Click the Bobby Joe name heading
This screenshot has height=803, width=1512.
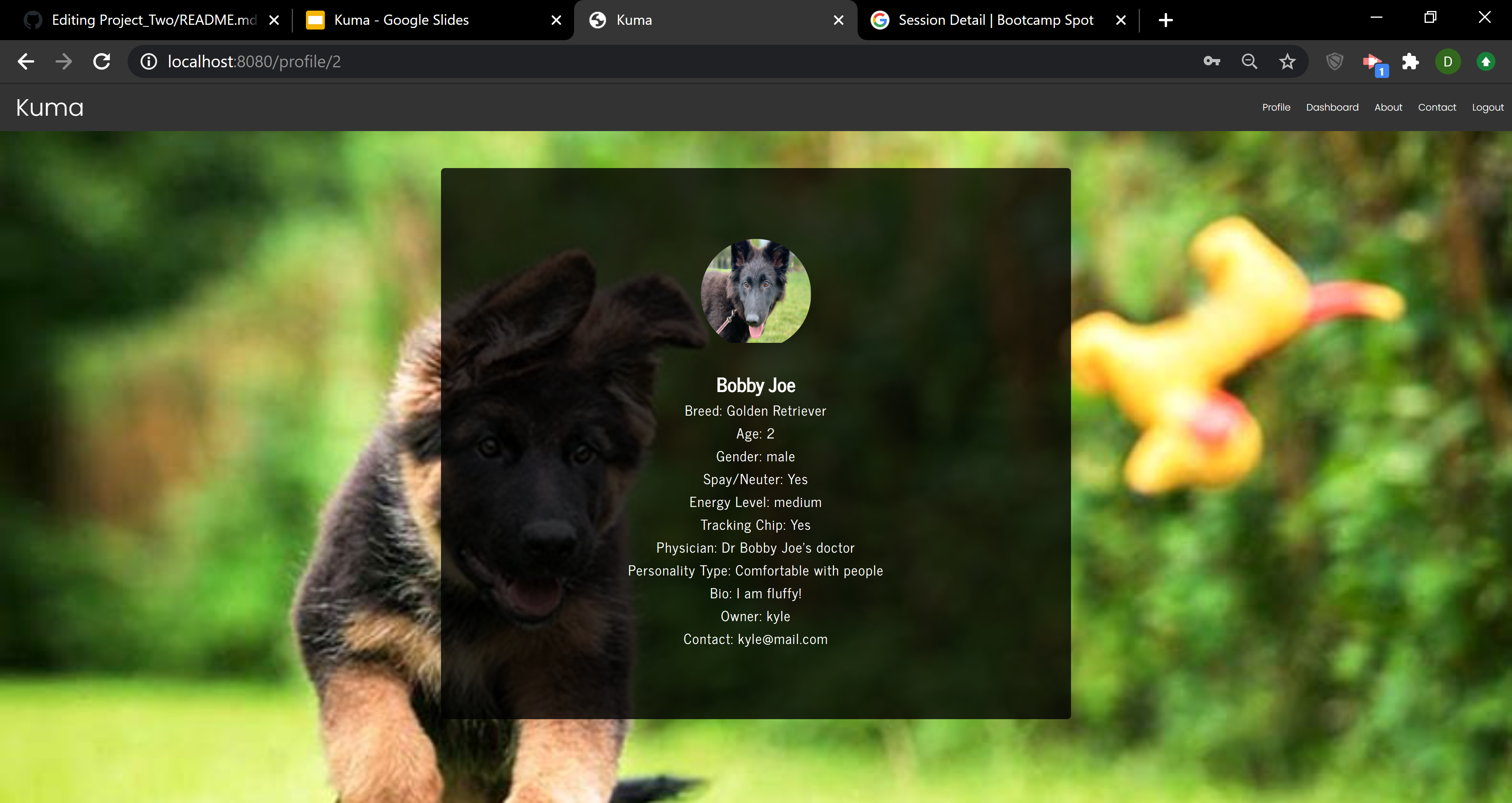pyautogui.click(x=756, y=386)
